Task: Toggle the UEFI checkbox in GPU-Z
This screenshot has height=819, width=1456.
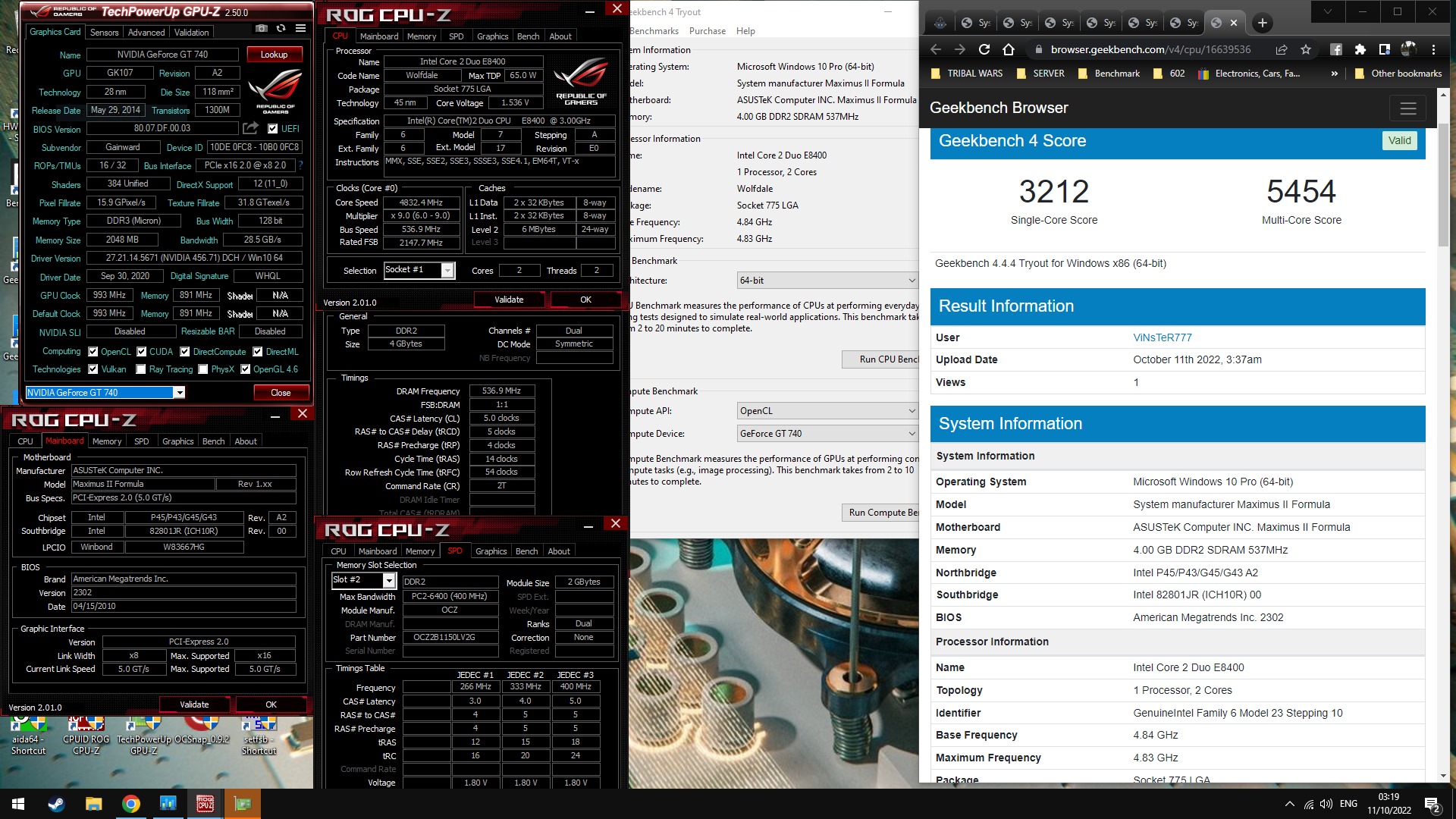Action: point(273,129)
